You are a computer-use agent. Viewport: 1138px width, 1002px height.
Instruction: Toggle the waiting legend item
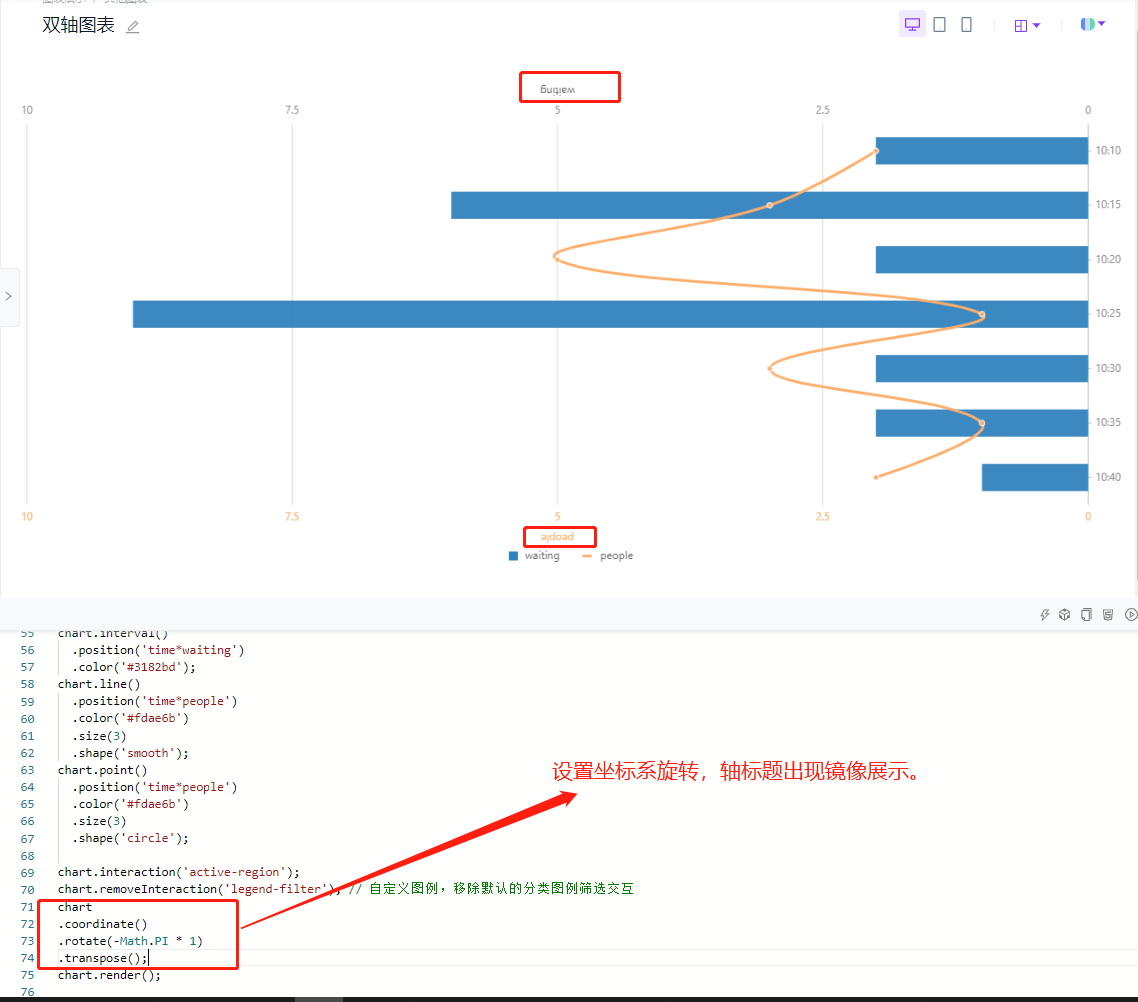tap(534, 556)
